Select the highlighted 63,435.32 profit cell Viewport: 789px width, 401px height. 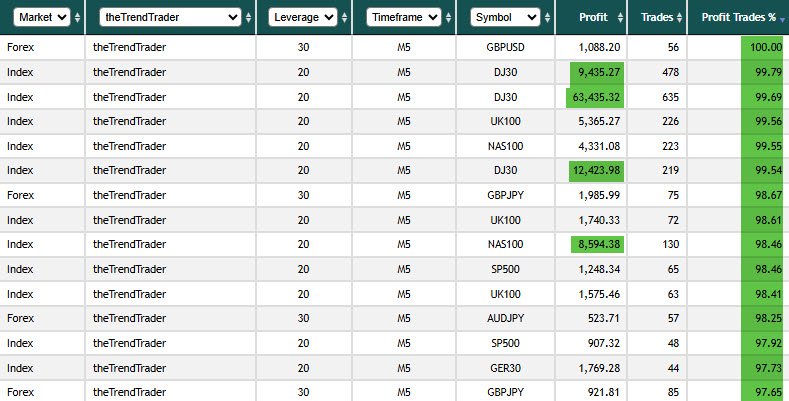click(x=595, y=97)
